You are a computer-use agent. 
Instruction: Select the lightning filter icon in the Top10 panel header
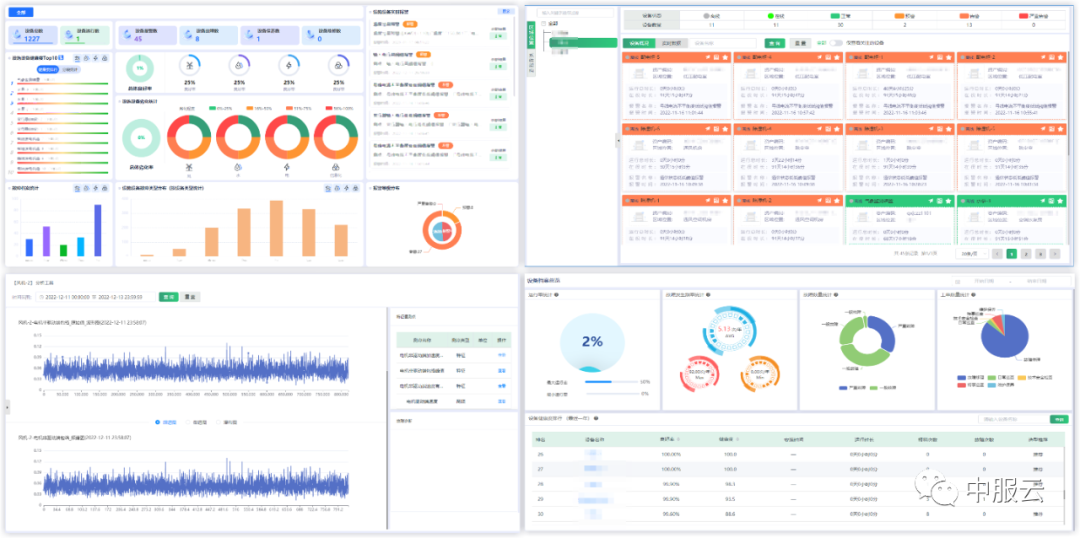click(x=96, y=59)
